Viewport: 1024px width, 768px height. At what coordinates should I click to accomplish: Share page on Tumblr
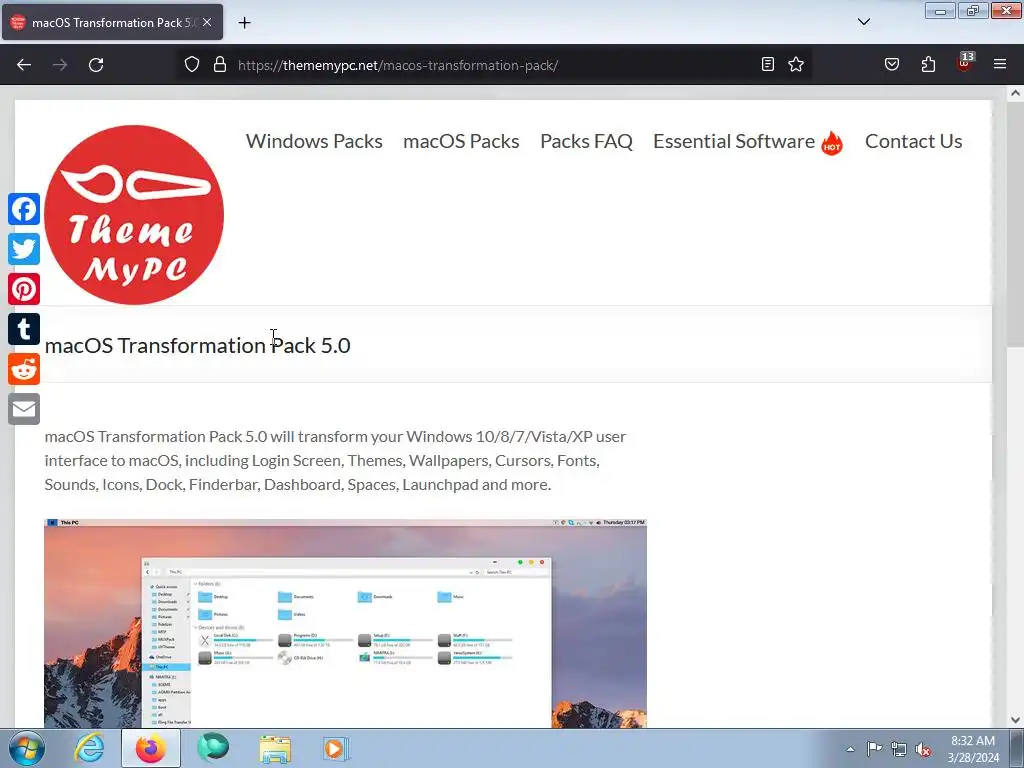point(24,328)
